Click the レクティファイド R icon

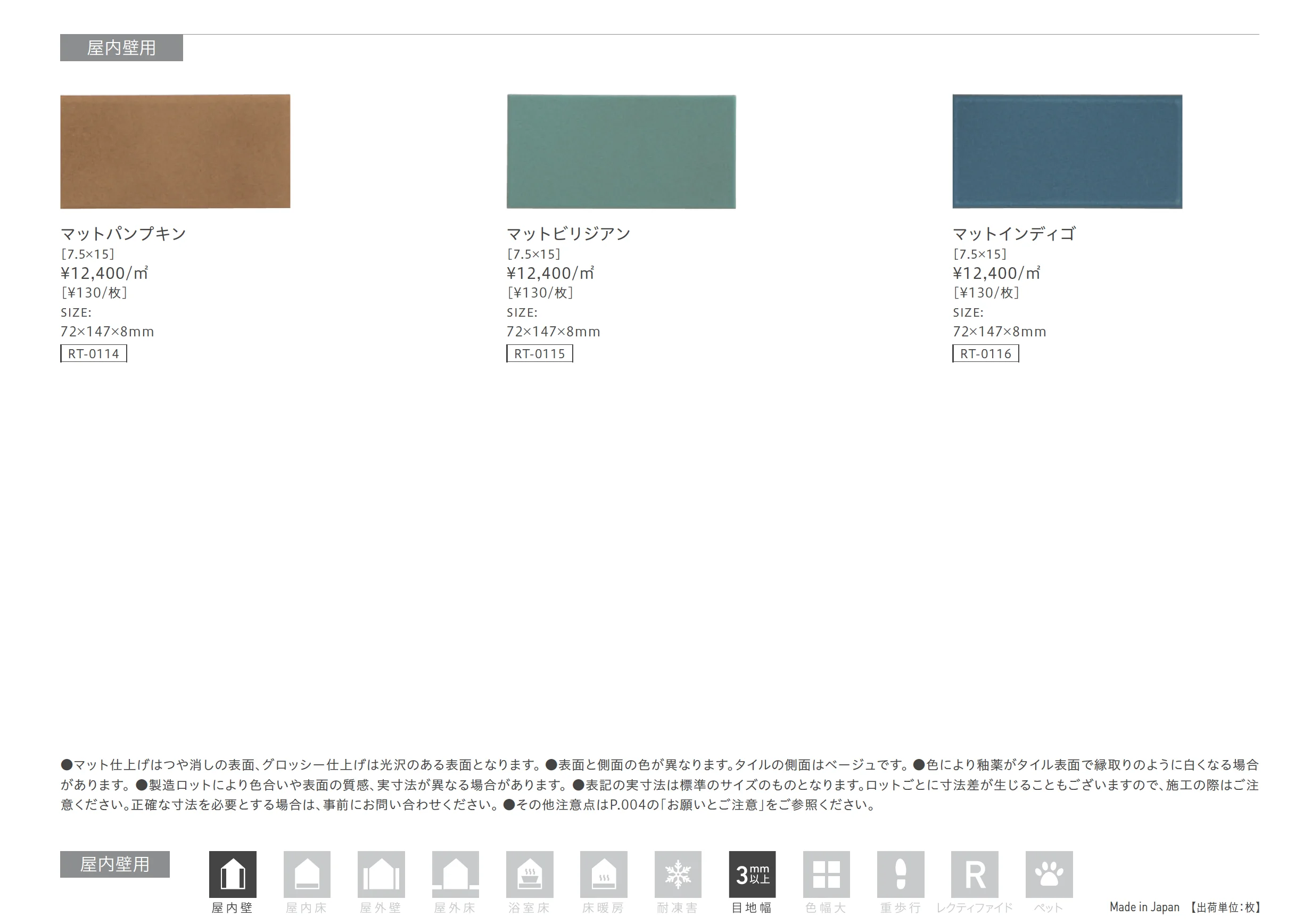point(975,874)
